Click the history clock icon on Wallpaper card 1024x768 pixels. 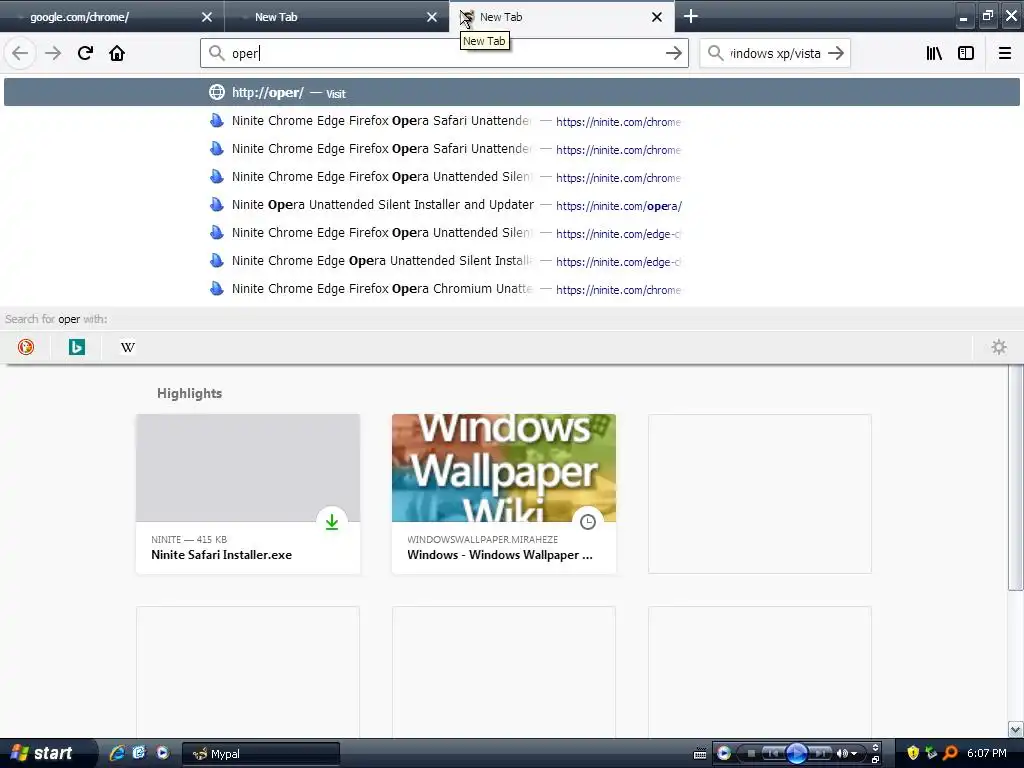coord(588,522)
